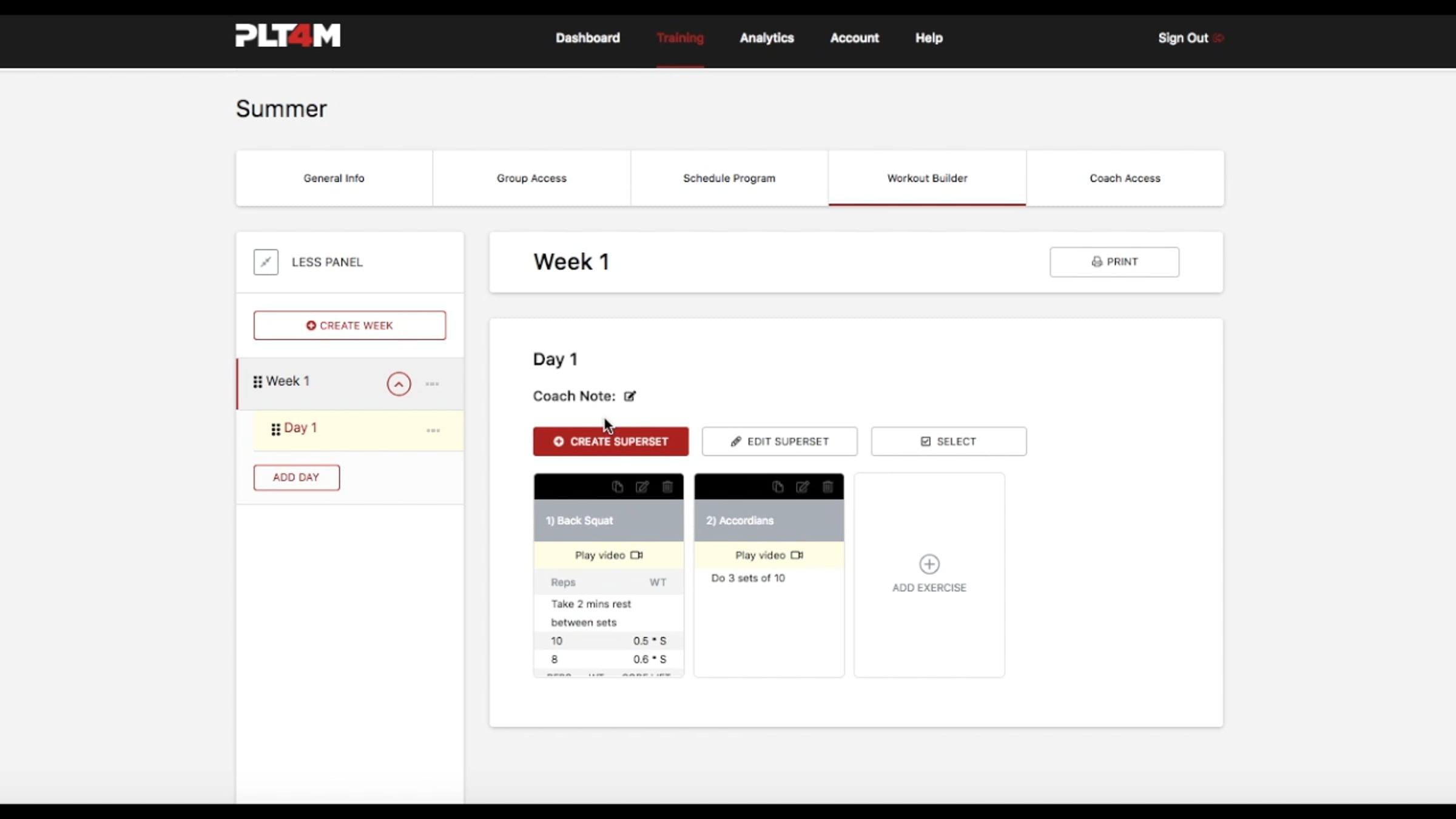1456x819 pixels.
Task: Open Week 1 three-dot options menu
Action: click(x=432, y=383)
